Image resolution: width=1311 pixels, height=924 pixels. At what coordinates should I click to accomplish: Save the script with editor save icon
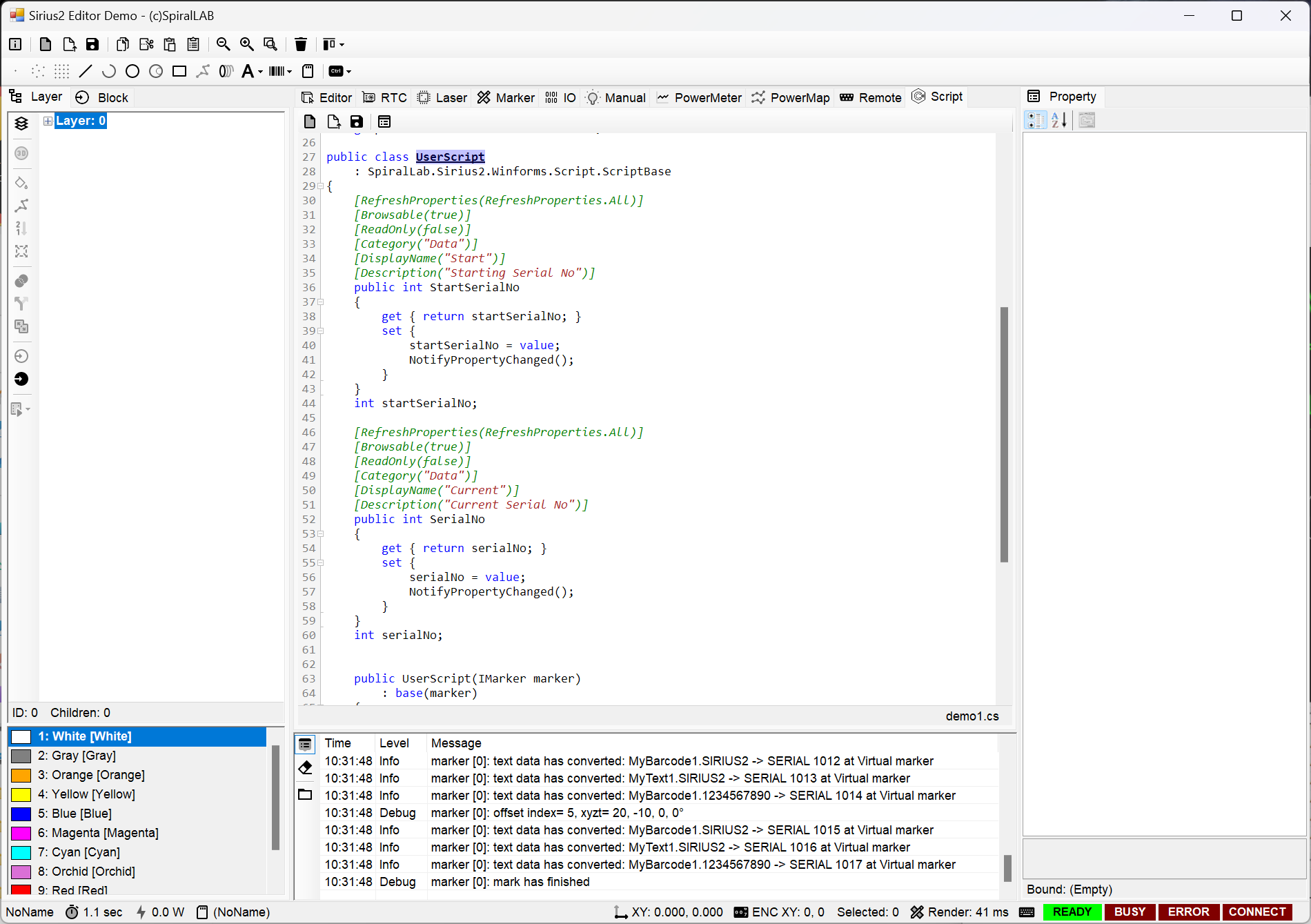click(356, 121)
